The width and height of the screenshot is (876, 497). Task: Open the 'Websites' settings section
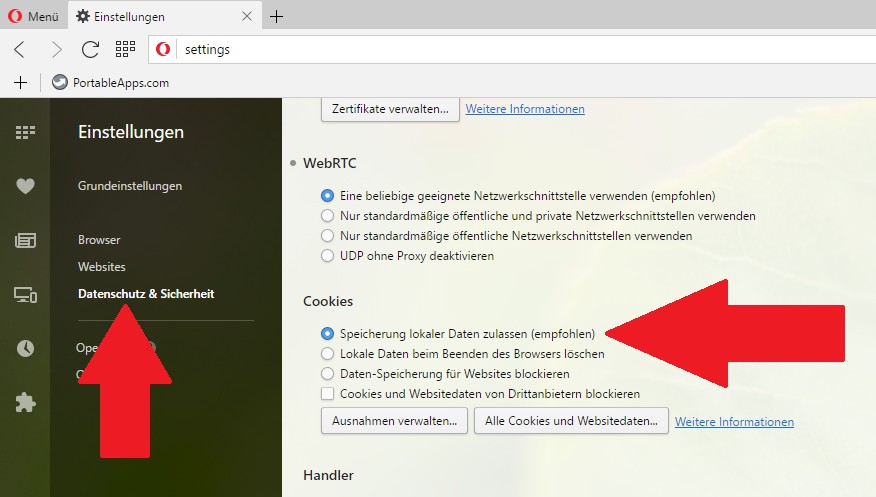(102, 267)
